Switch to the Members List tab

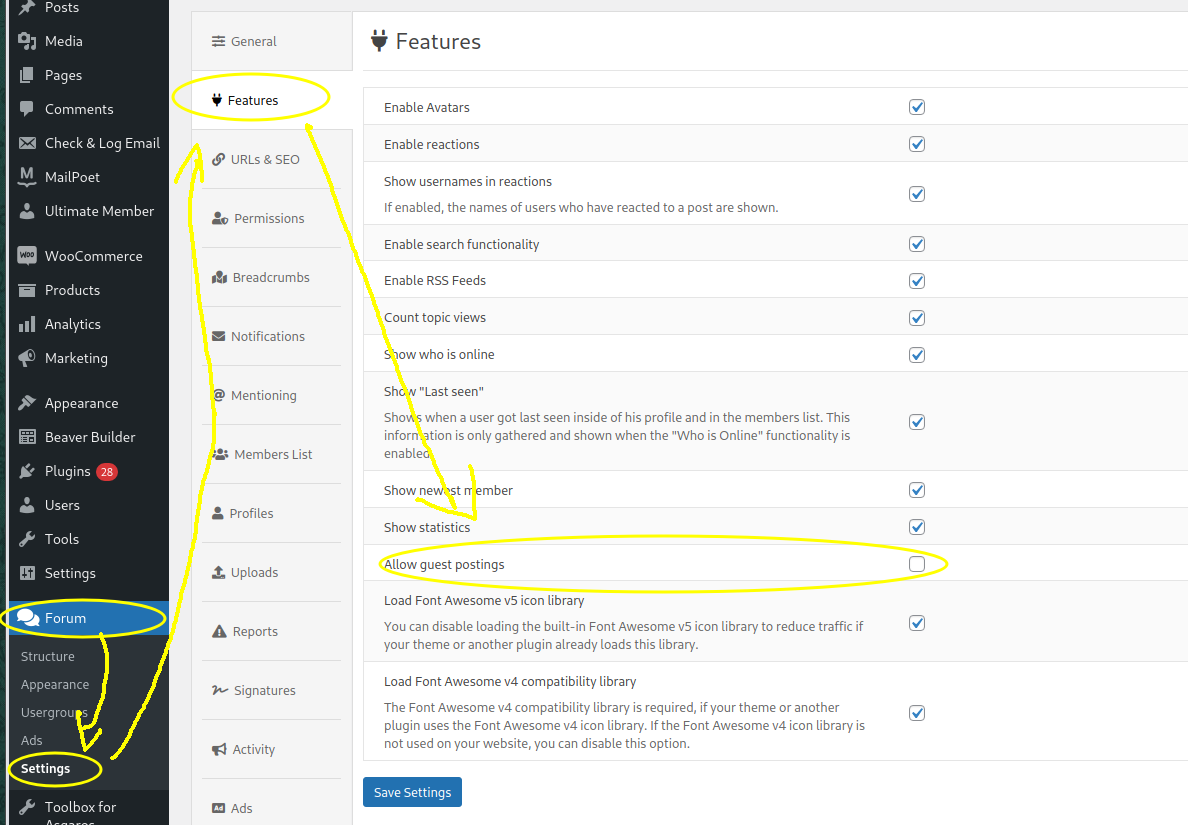point(272,455)
